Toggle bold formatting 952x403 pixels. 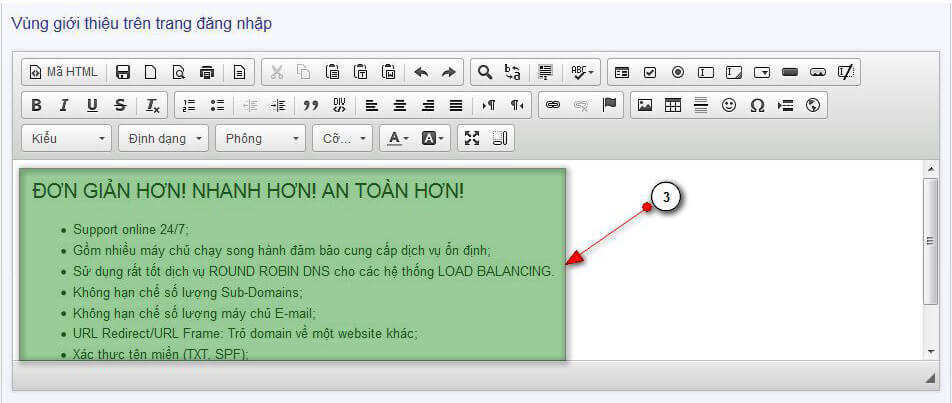click(x=36, y=106)
